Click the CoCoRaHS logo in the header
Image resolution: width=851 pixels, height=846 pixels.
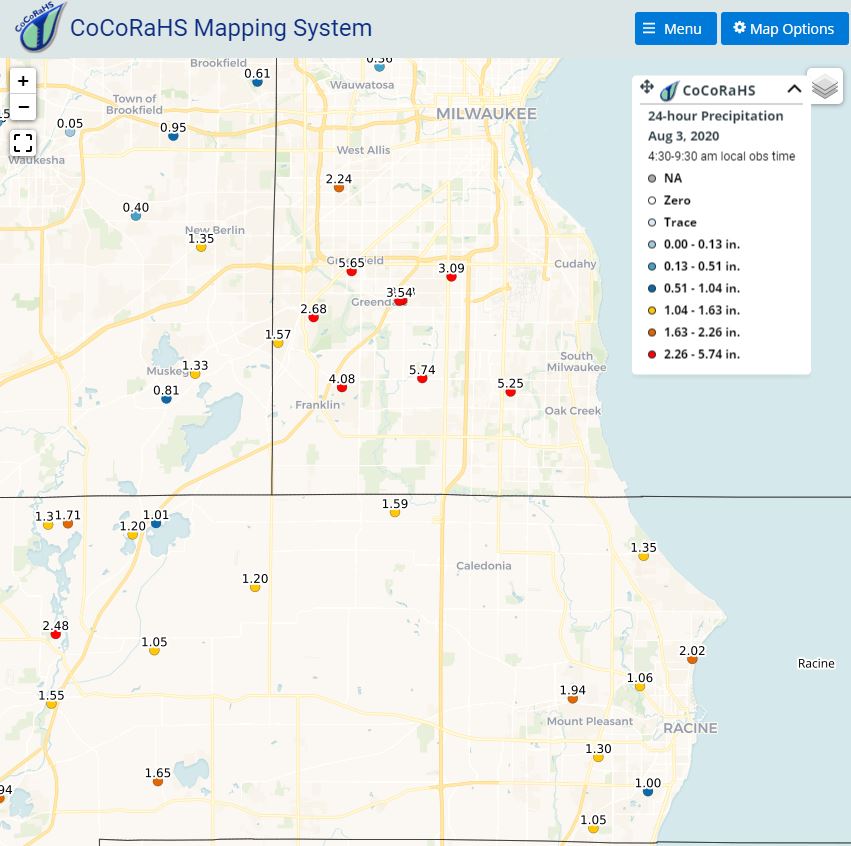pyautogui.click(x=40, y=26)
